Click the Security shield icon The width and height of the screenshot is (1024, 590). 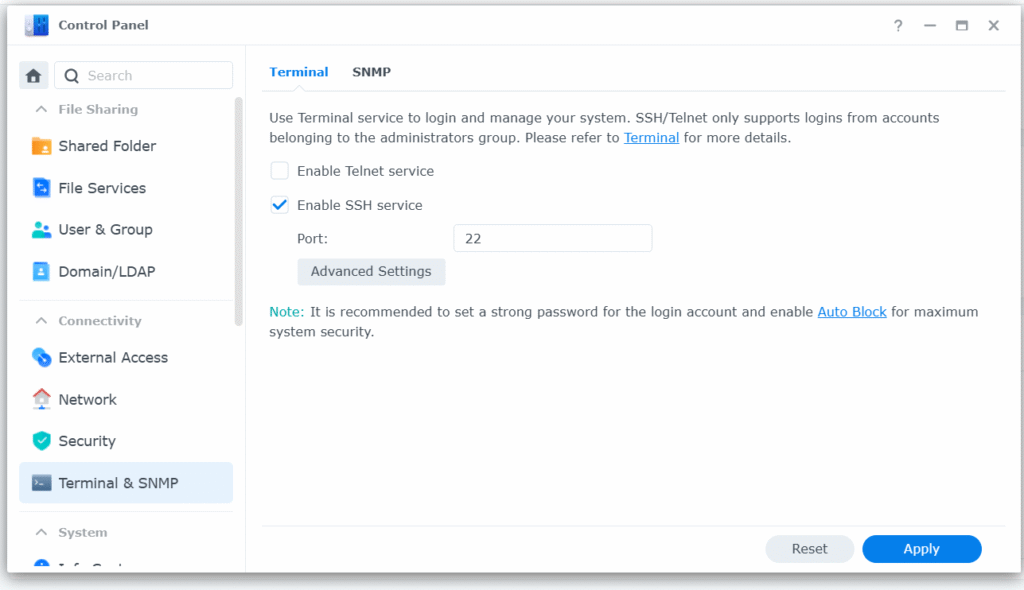coord(41,441)
